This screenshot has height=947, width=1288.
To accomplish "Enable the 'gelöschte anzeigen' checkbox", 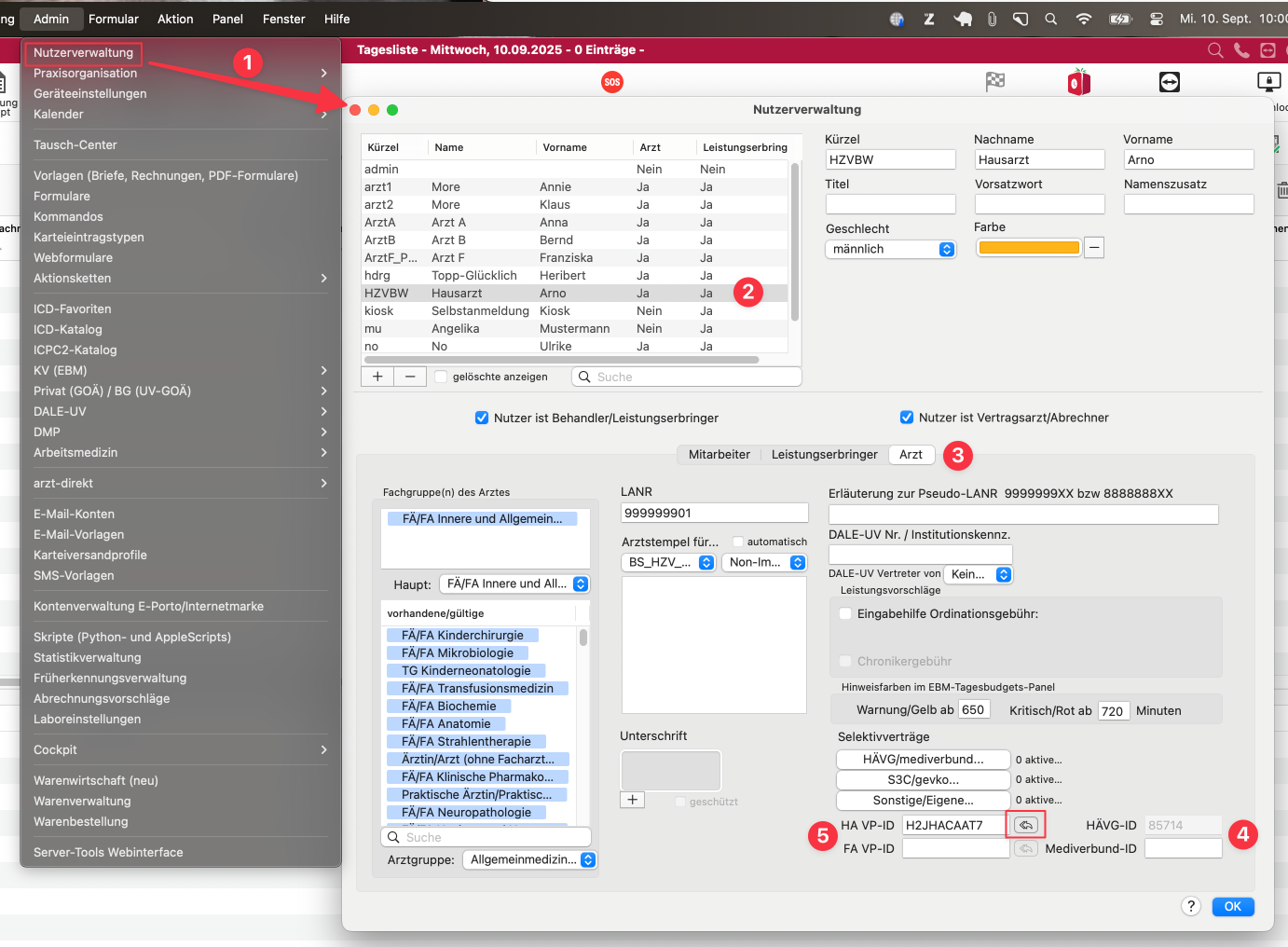I will (x=442, y=377).
